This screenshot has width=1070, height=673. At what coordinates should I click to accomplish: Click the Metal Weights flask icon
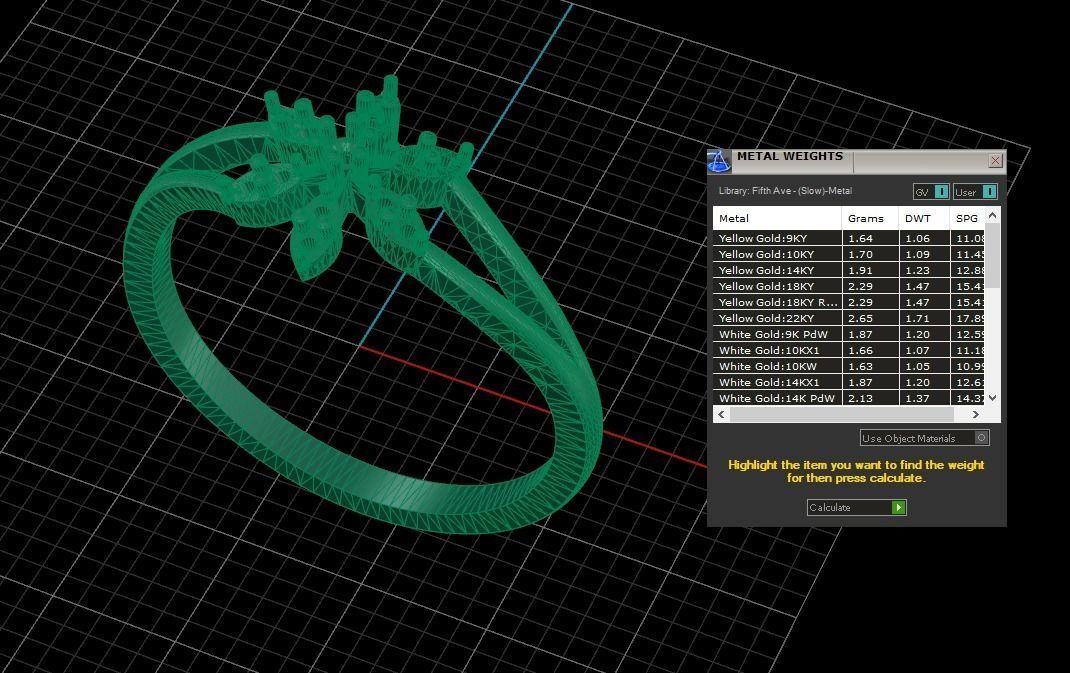719,161
